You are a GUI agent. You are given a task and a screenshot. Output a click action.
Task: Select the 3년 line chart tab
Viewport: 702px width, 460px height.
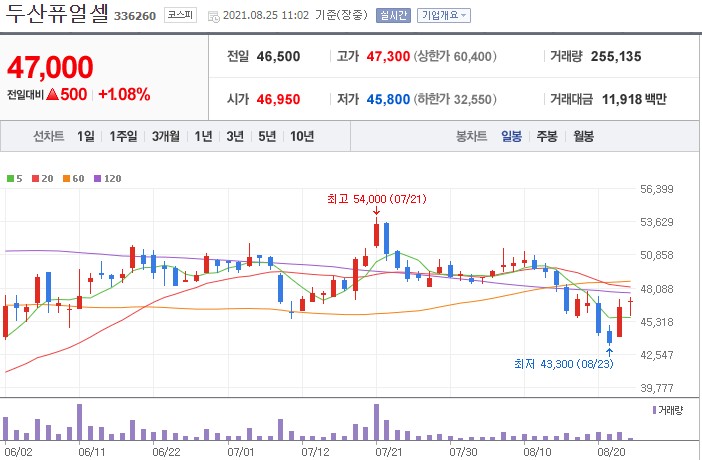(235, 136)
